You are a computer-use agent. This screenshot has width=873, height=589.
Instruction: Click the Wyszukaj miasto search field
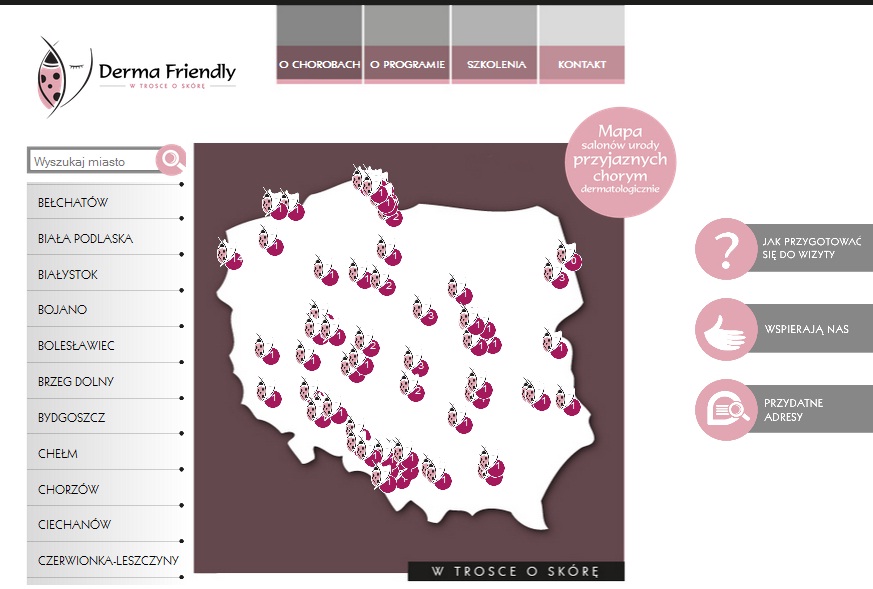(x=92, y=161)
